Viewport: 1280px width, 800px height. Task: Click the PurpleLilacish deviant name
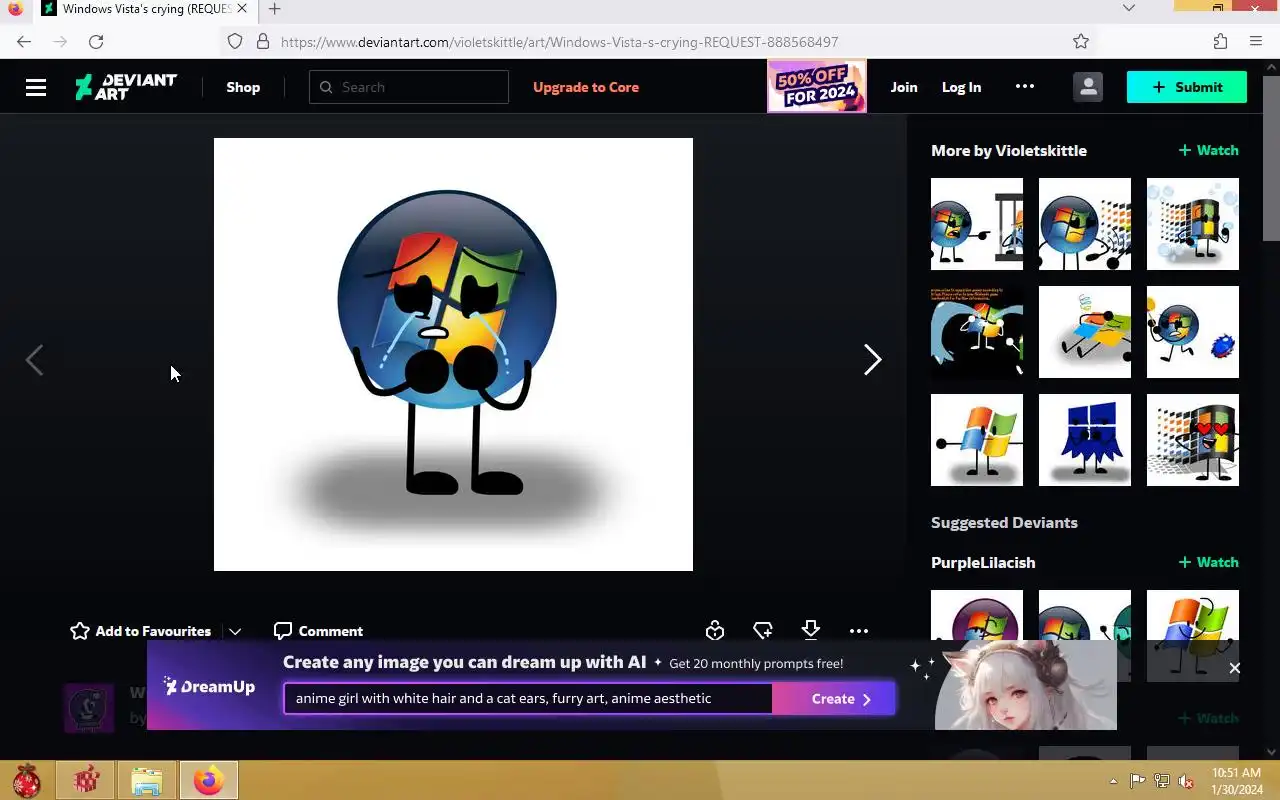(983, 562)
